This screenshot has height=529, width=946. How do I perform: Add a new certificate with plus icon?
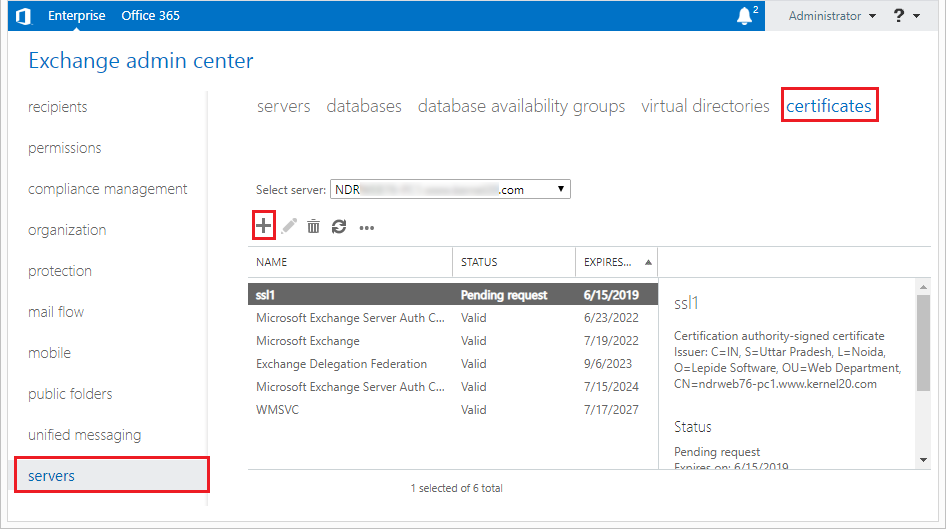[264, 226]
